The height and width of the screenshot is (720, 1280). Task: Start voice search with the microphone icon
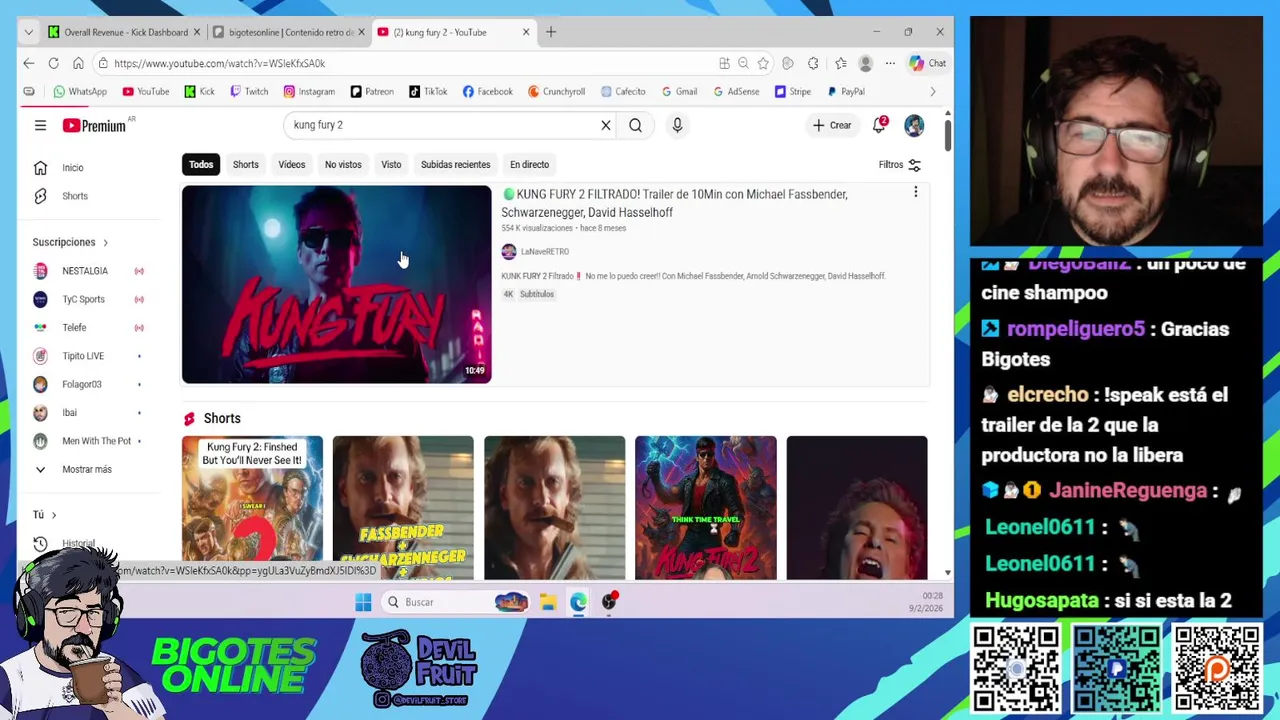(x=677, y=125)
